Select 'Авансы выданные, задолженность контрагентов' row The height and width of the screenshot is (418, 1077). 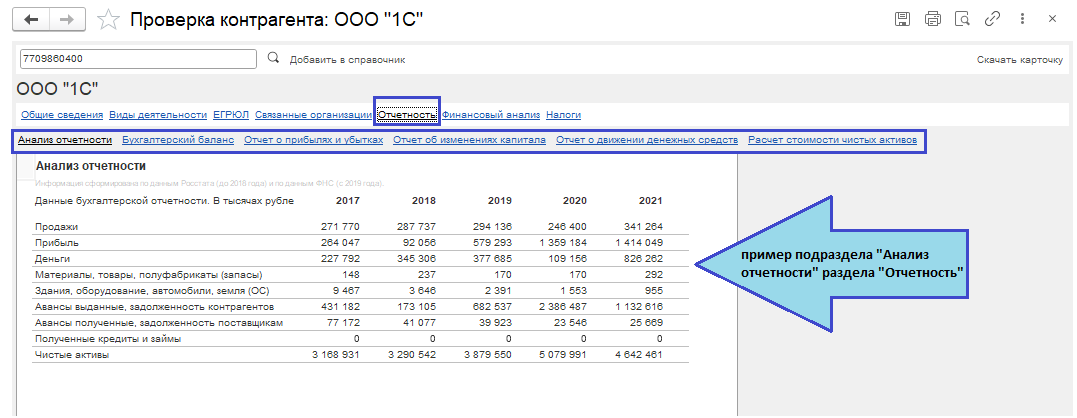click(154, 307)
